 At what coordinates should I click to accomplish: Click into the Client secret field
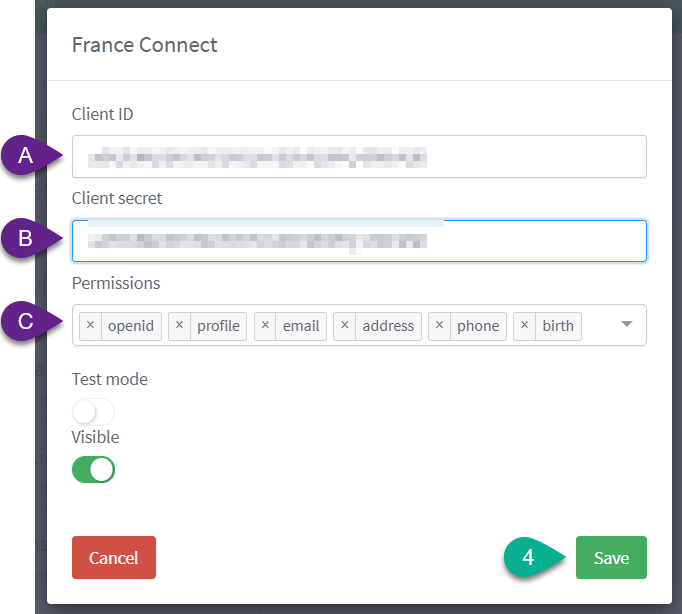click(359, 241)
